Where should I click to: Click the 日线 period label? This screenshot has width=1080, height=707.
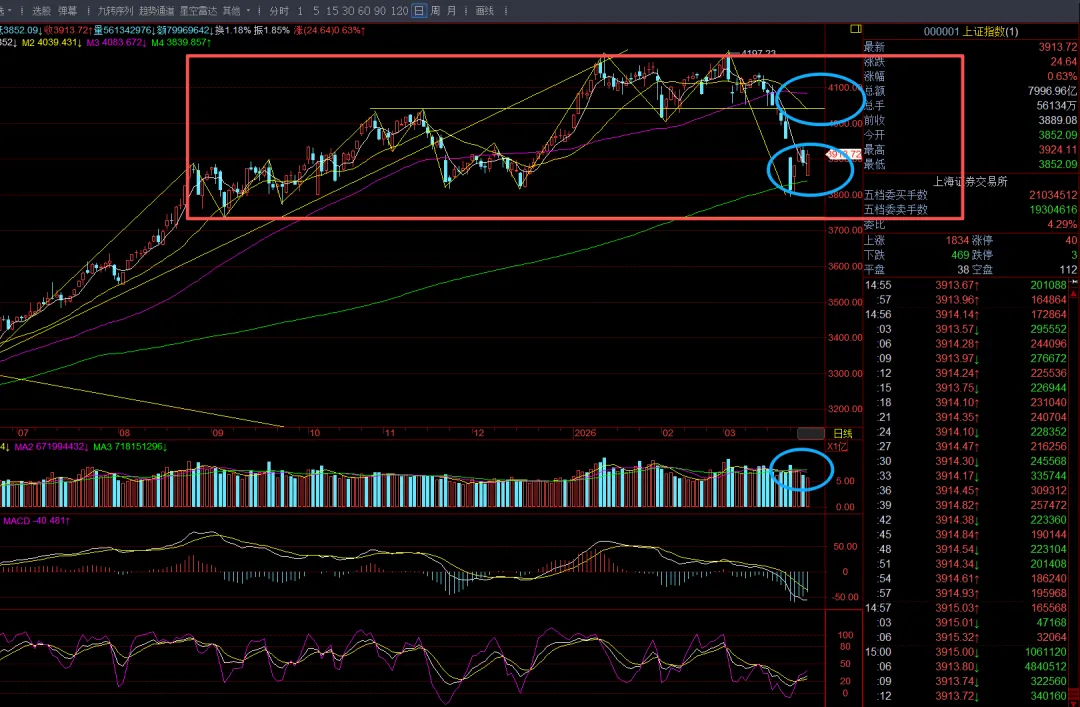(x=843, y=433)
